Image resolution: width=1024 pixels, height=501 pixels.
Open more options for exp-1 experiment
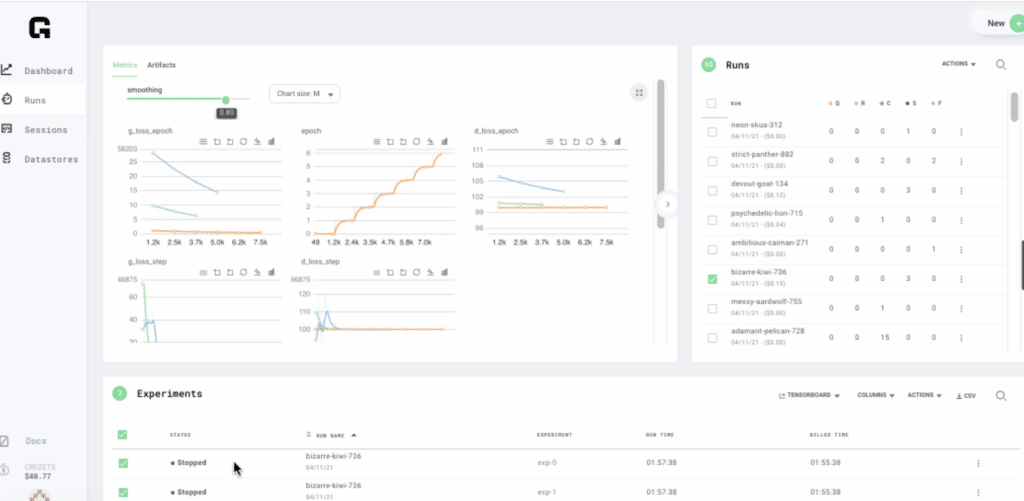tap(978, 493)
